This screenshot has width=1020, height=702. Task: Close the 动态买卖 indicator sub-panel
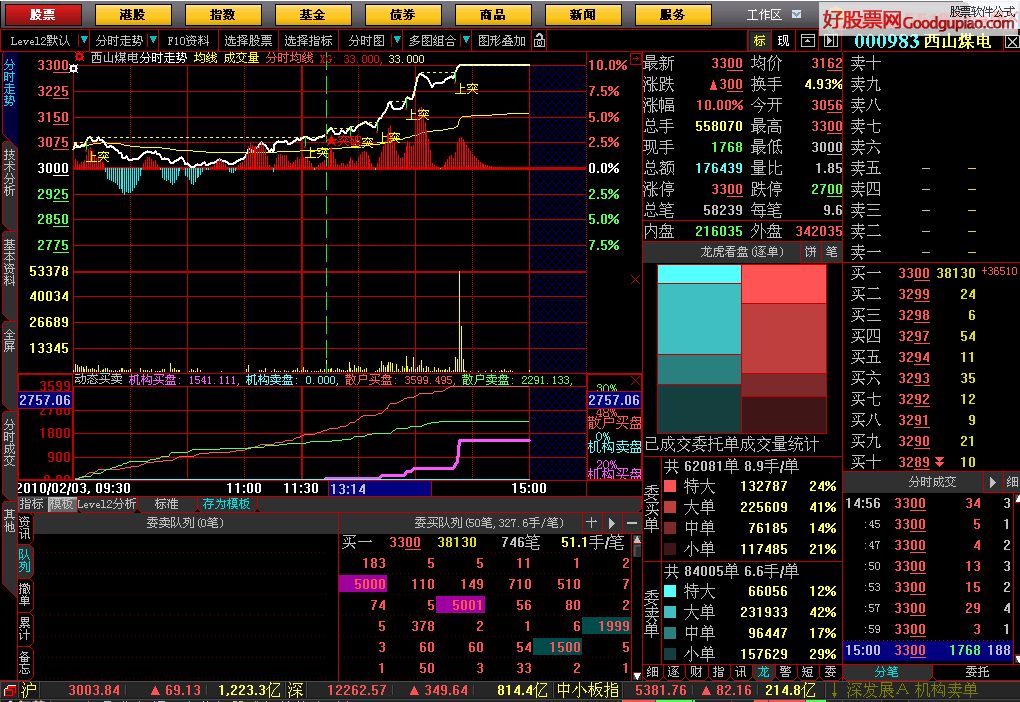636,380
